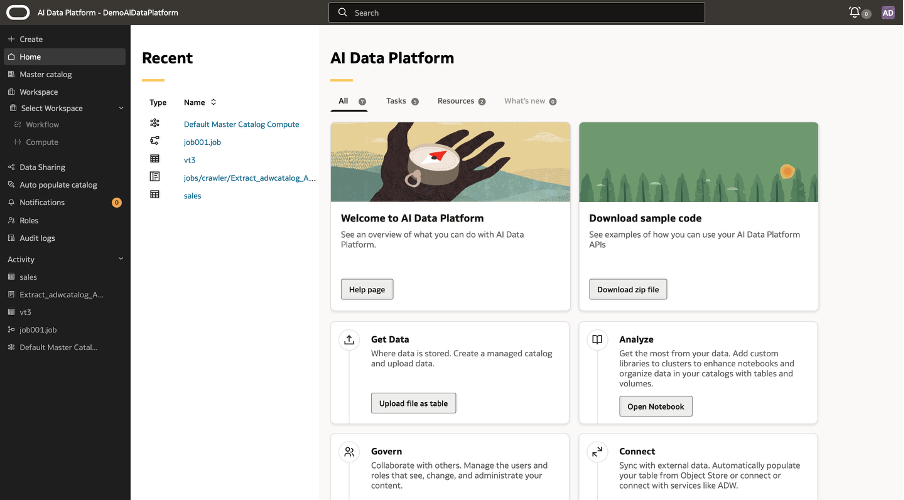
Task: Click the top Search input field
Action: tap(517, 12)
